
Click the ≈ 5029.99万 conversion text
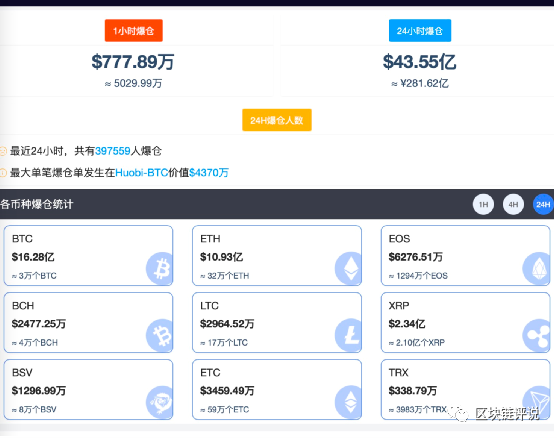coord(133,83)
